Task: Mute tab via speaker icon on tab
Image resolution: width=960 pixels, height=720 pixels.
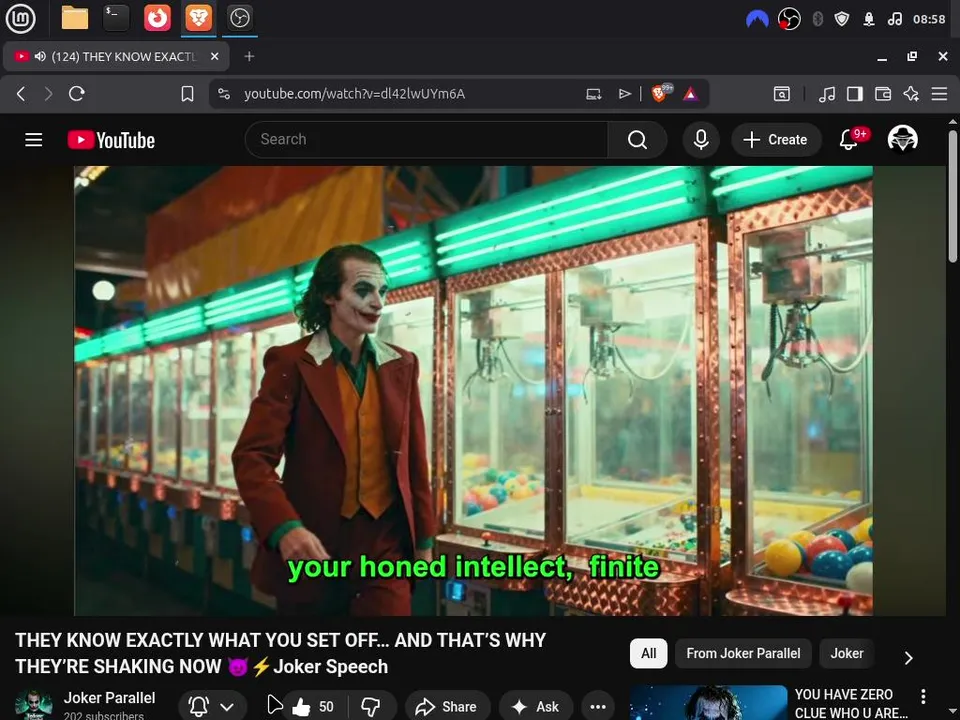Action: [40, 56]
